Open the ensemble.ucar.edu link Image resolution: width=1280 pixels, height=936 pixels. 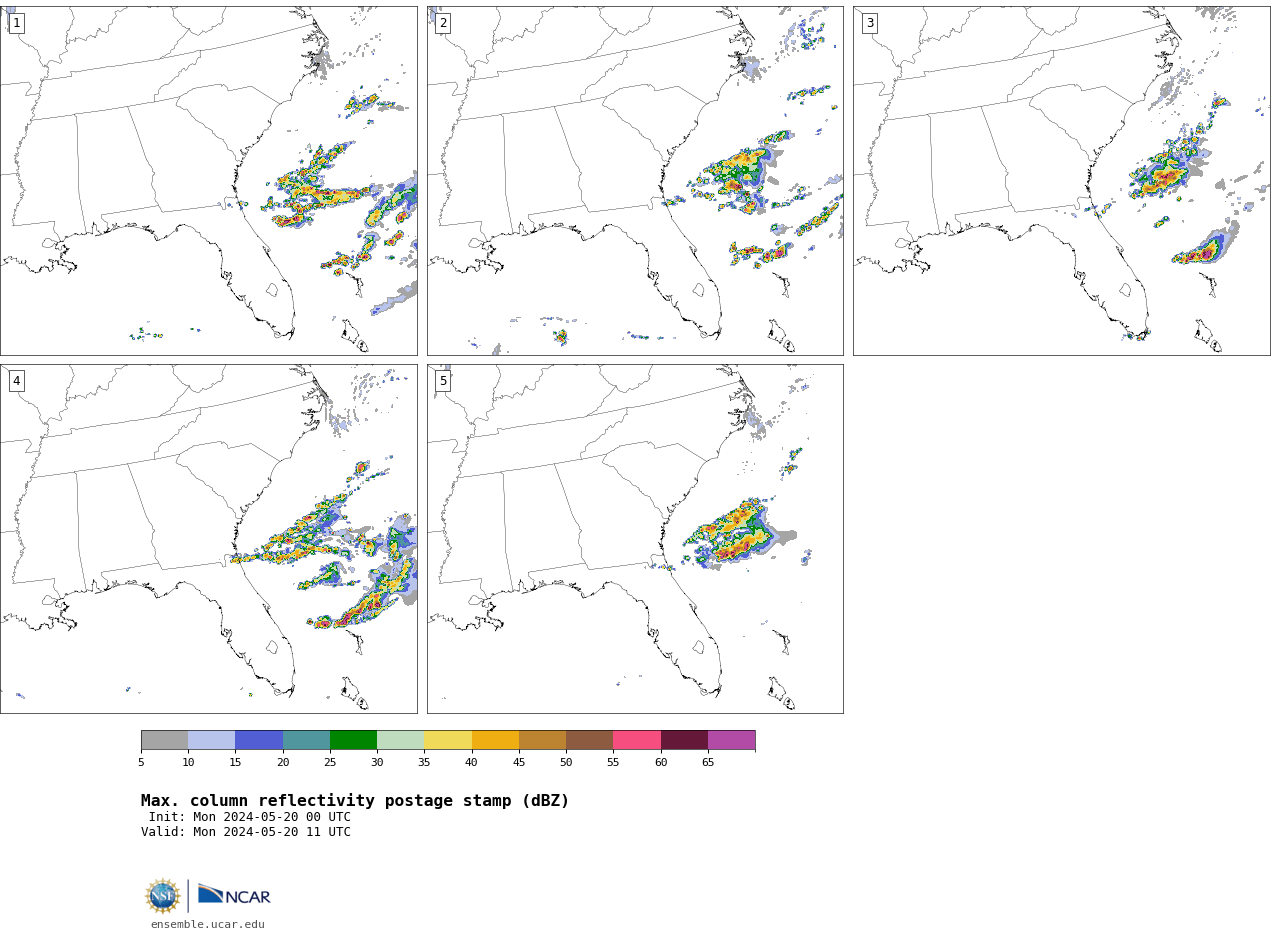click(208, 925)
